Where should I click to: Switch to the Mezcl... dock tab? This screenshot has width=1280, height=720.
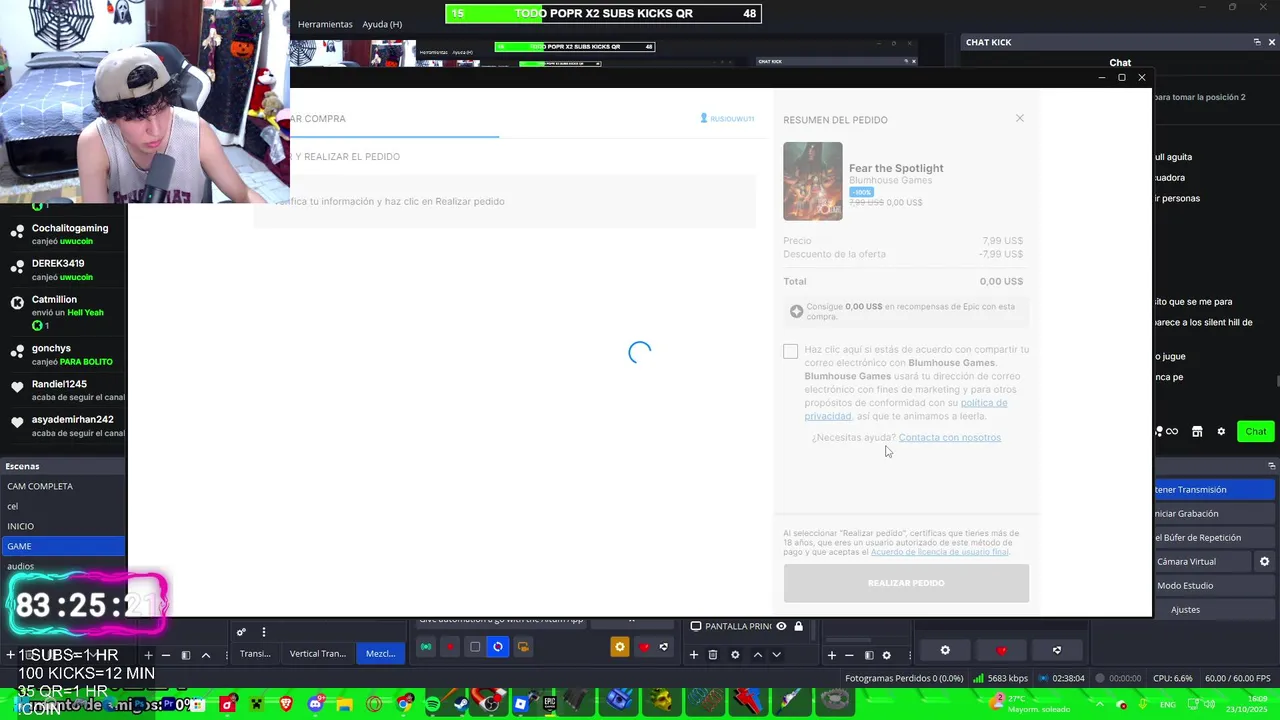tap(380, 653)
